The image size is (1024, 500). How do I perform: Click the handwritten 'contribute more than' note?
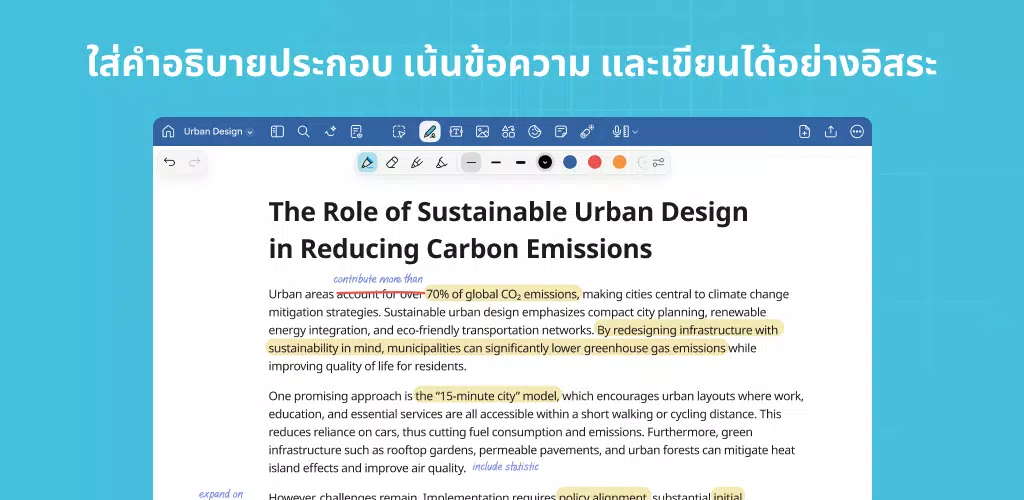378,279
